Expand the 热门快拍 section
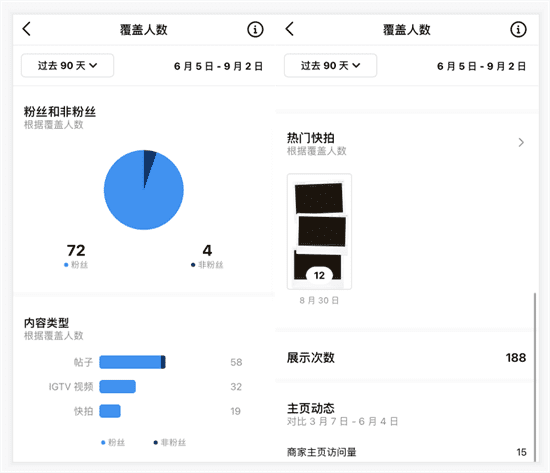This screenshot has height=473, width=550. coord(407,143)
